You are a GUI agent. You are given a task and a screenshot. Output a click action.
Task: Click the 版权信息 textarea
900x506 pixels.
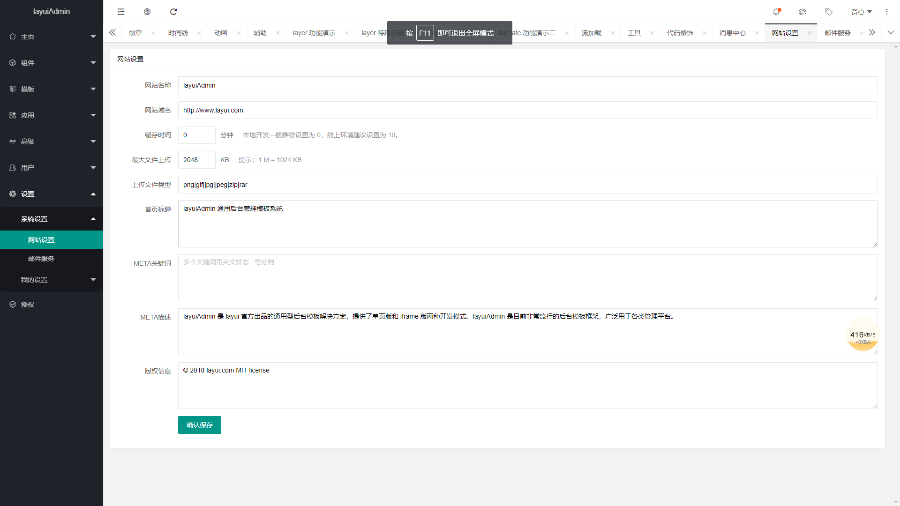tap(527, 386)
